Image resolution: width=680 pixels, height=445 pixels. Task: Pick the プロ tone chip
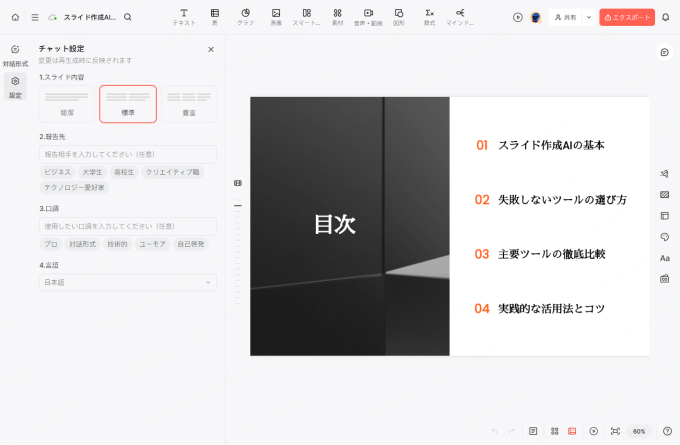tap(51, 244)
